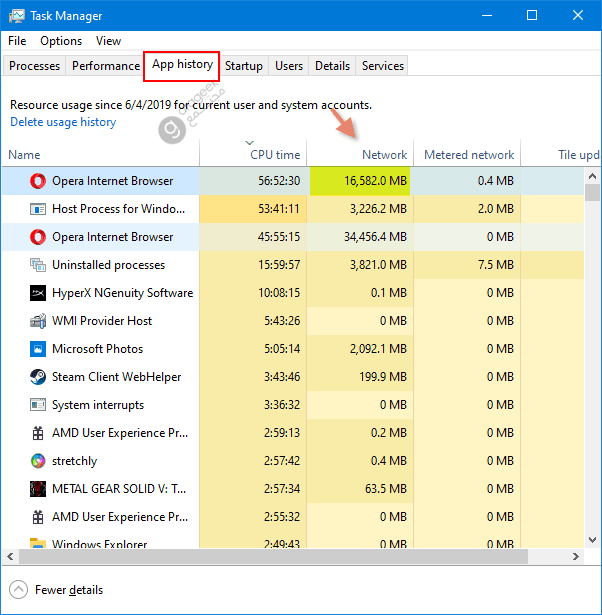
Task: Click the 3,226.2 MB network cell
Action: tap(360, 209)
